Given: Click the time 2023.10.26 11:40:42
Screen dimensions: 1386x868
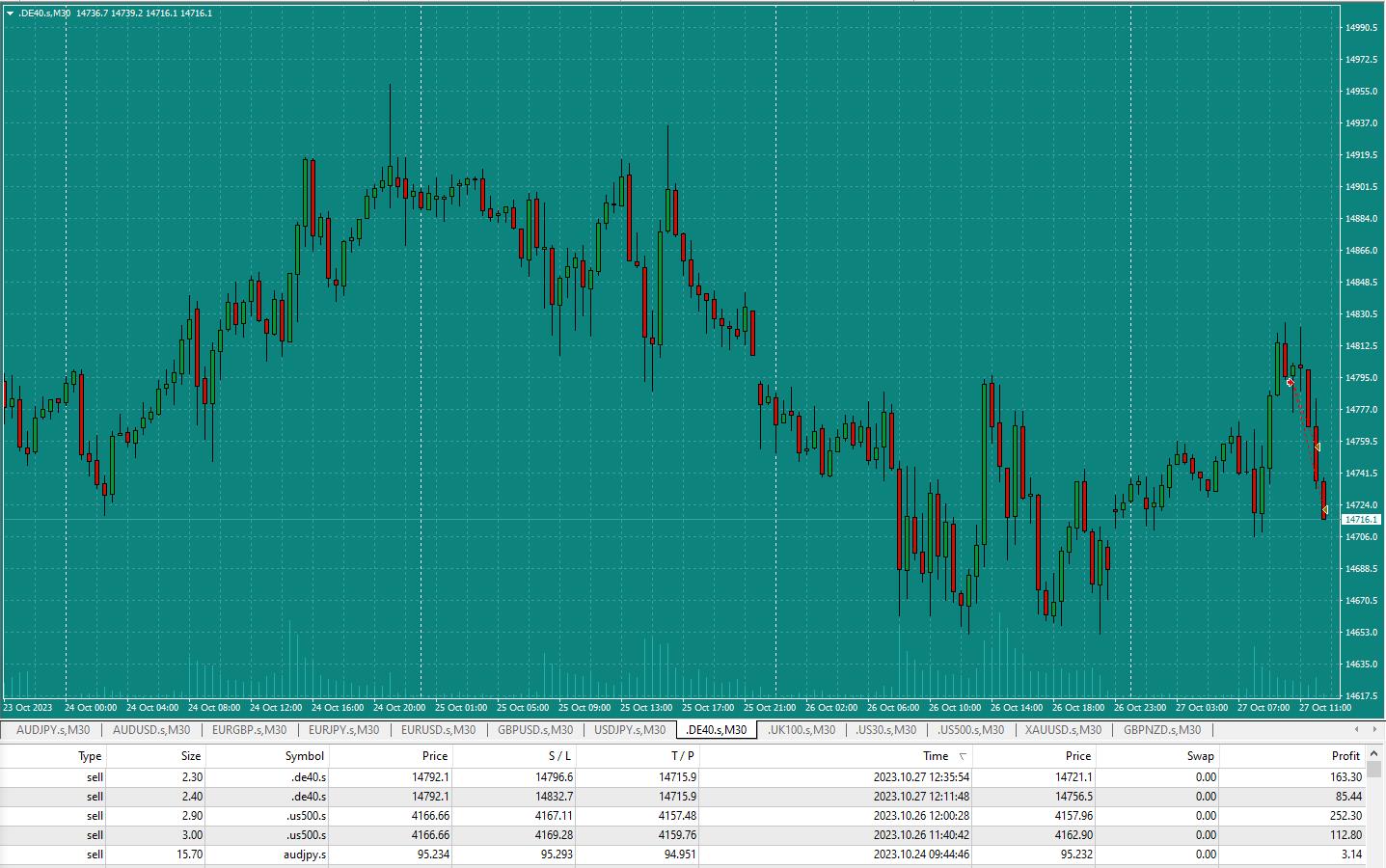Looking at the screenshot, I should [922, 835].
